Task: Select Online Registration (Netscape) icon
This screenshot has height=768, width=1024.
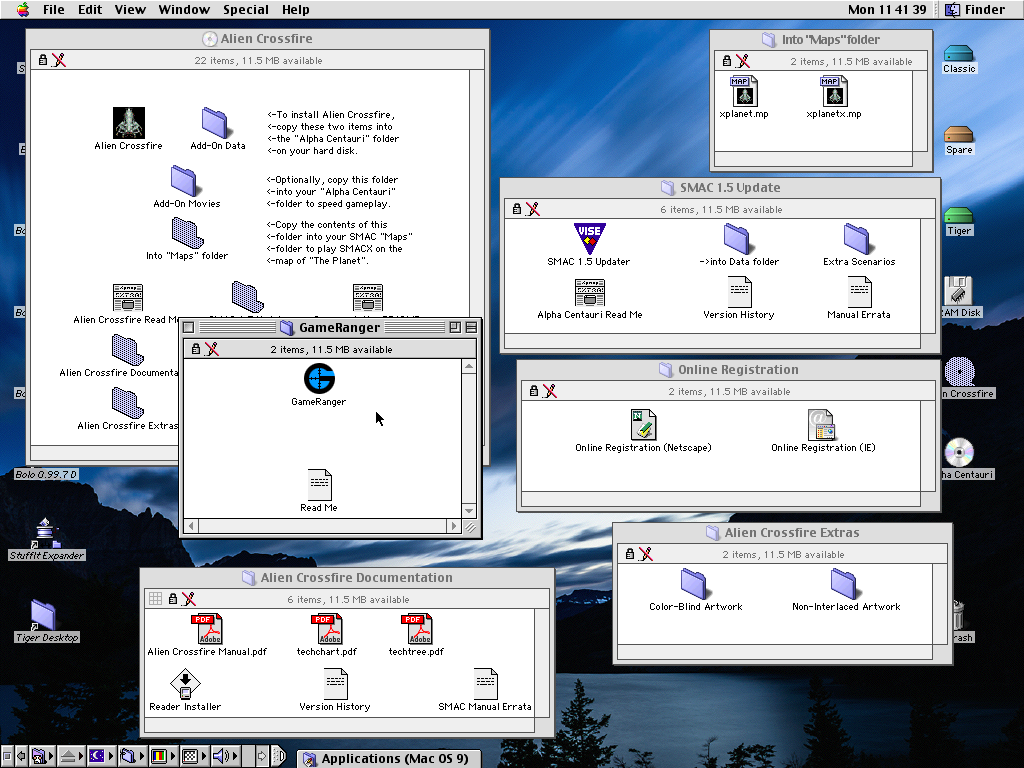Action: click(643, 425)
